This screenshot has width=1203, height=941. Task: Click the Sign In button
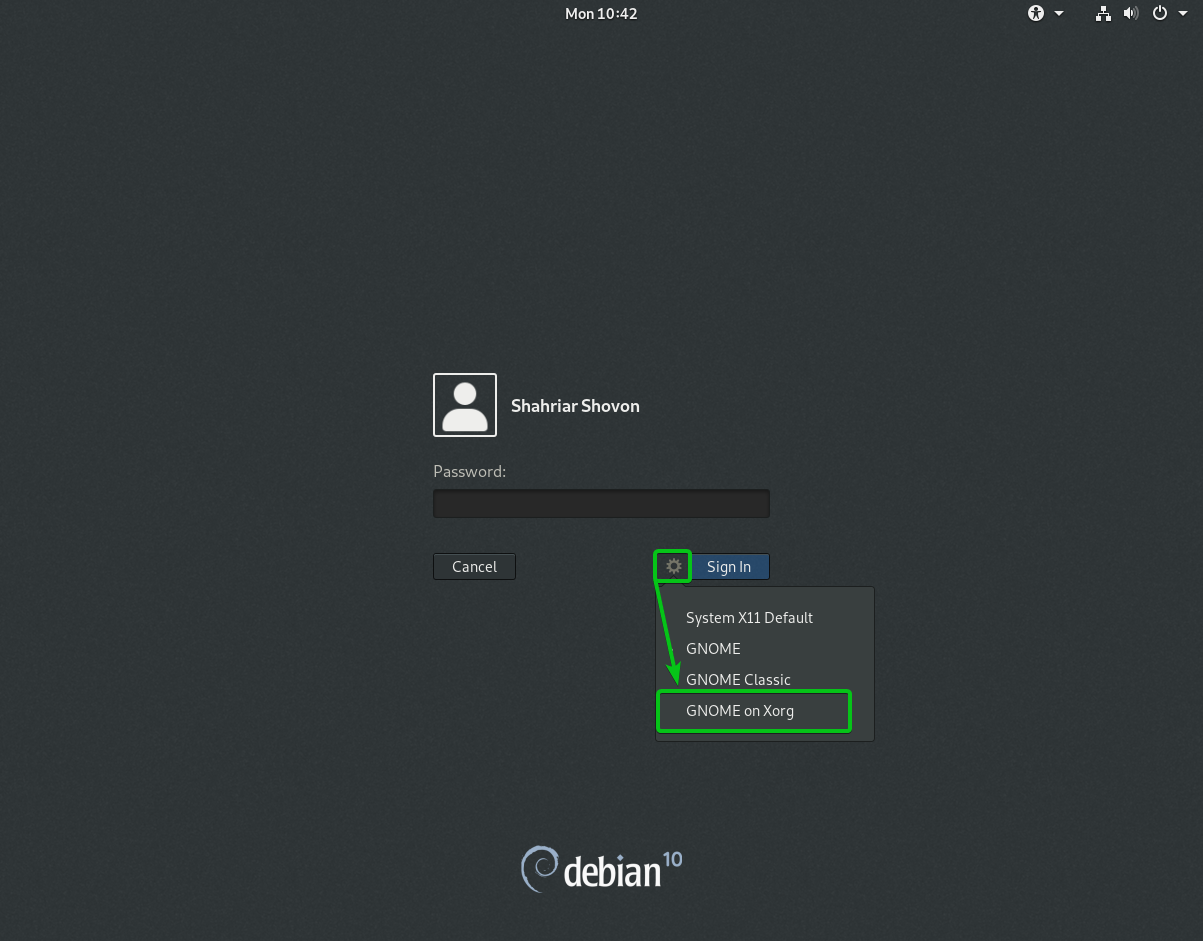[x=729, y=567]
